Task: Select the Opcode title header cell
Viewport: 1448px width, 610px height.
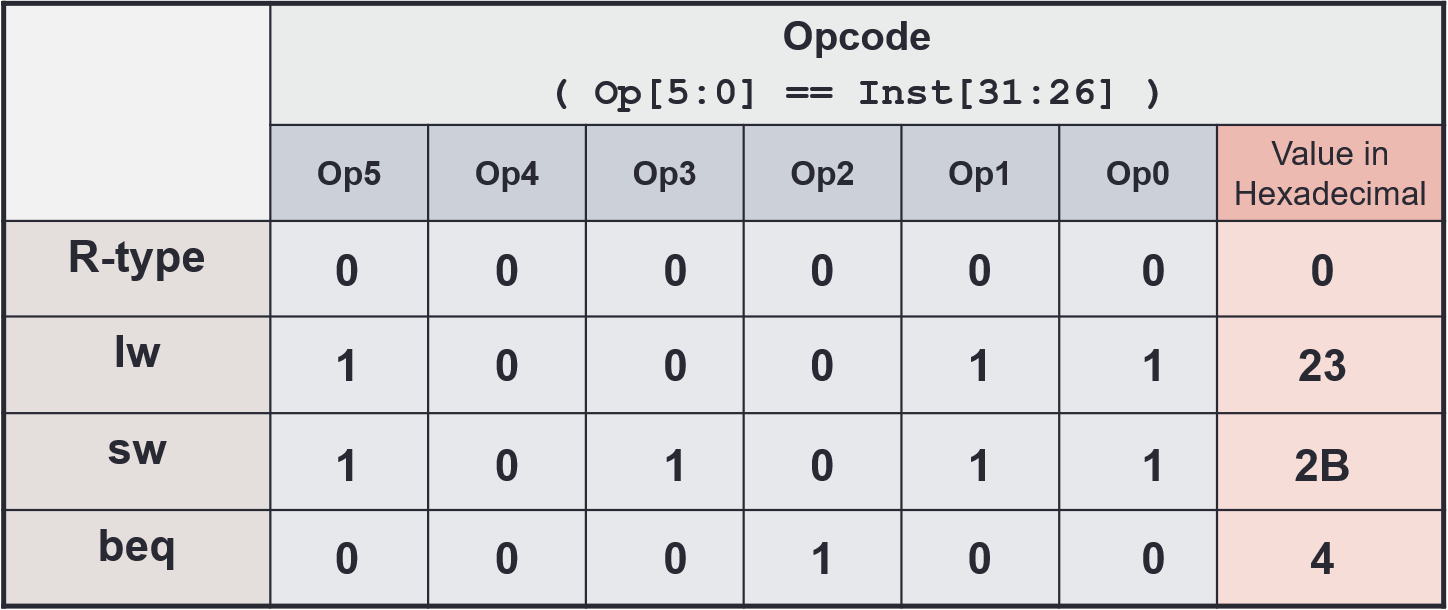Action: [856, 64]
